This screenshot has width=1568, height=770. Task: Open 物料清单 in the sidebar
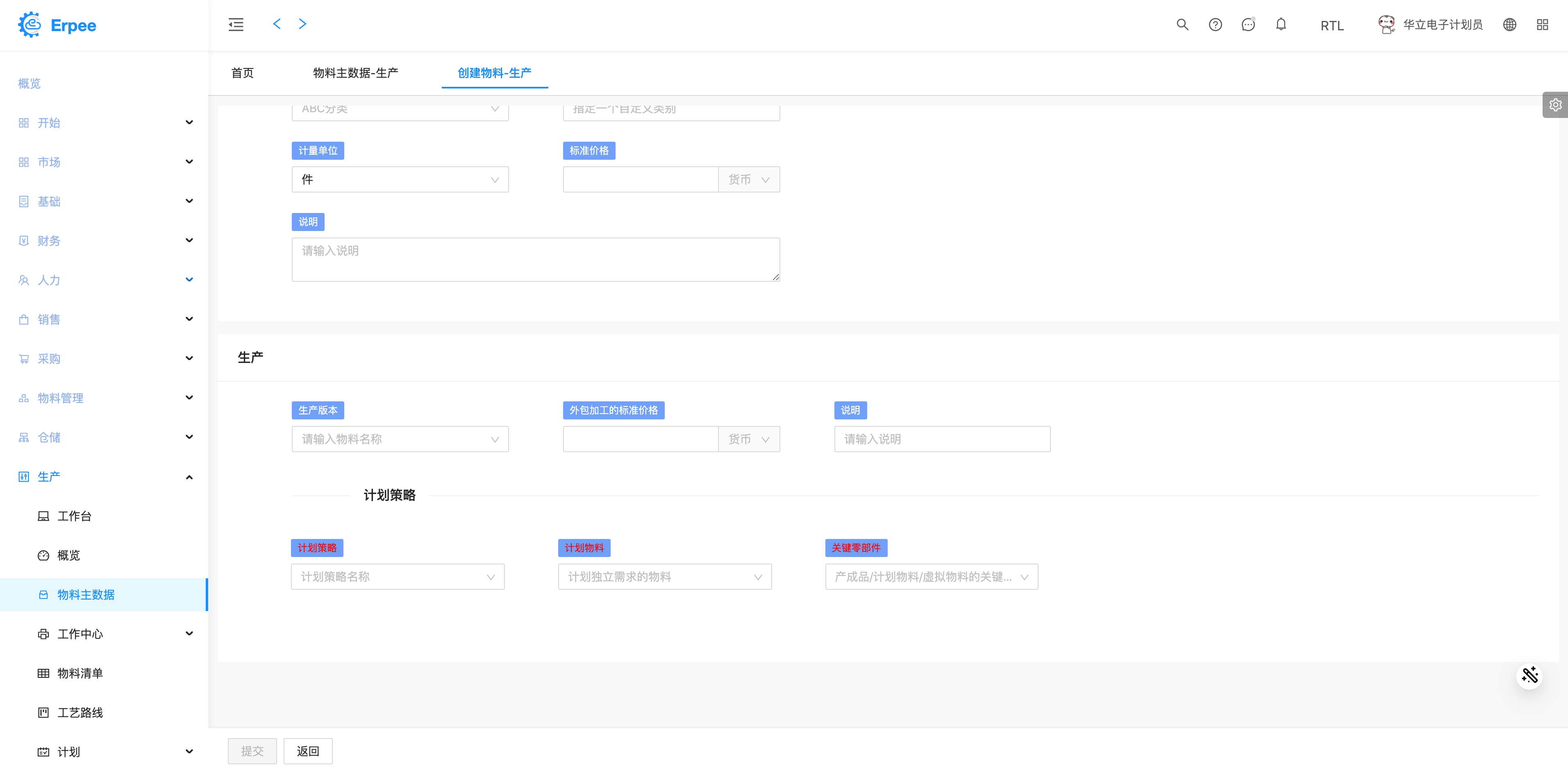(x=80, y=673)
